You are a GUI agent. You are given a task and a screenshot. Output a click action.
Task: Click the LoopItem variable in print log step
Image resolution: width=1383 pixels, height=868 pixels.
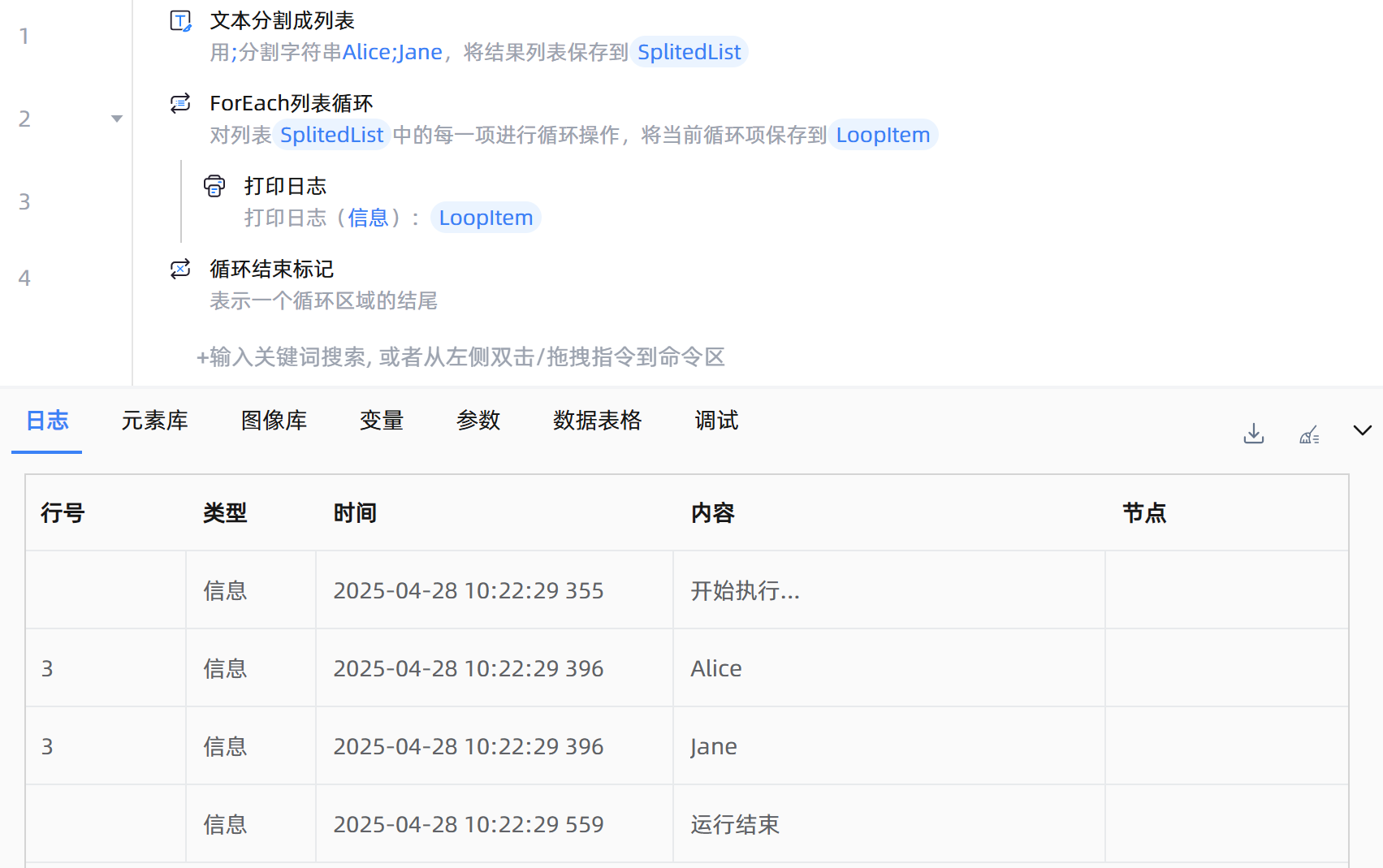[x=486, y=218]
